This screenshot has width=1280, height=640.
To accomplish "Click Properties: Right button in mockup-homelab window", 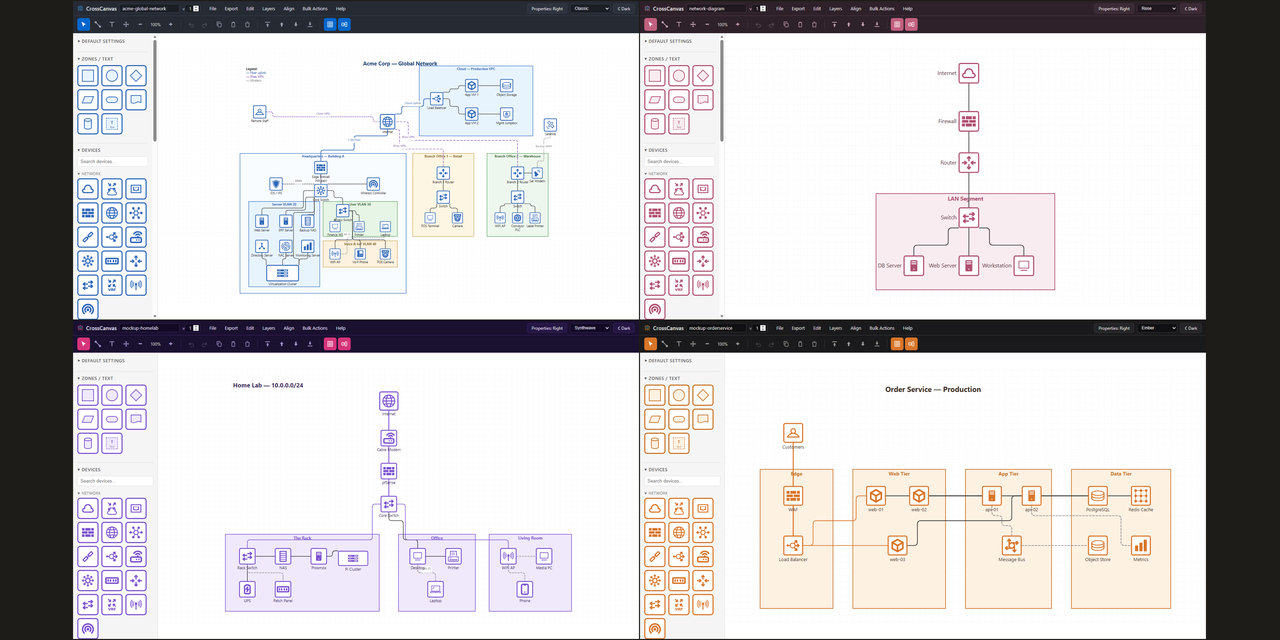I will point(547,328).
